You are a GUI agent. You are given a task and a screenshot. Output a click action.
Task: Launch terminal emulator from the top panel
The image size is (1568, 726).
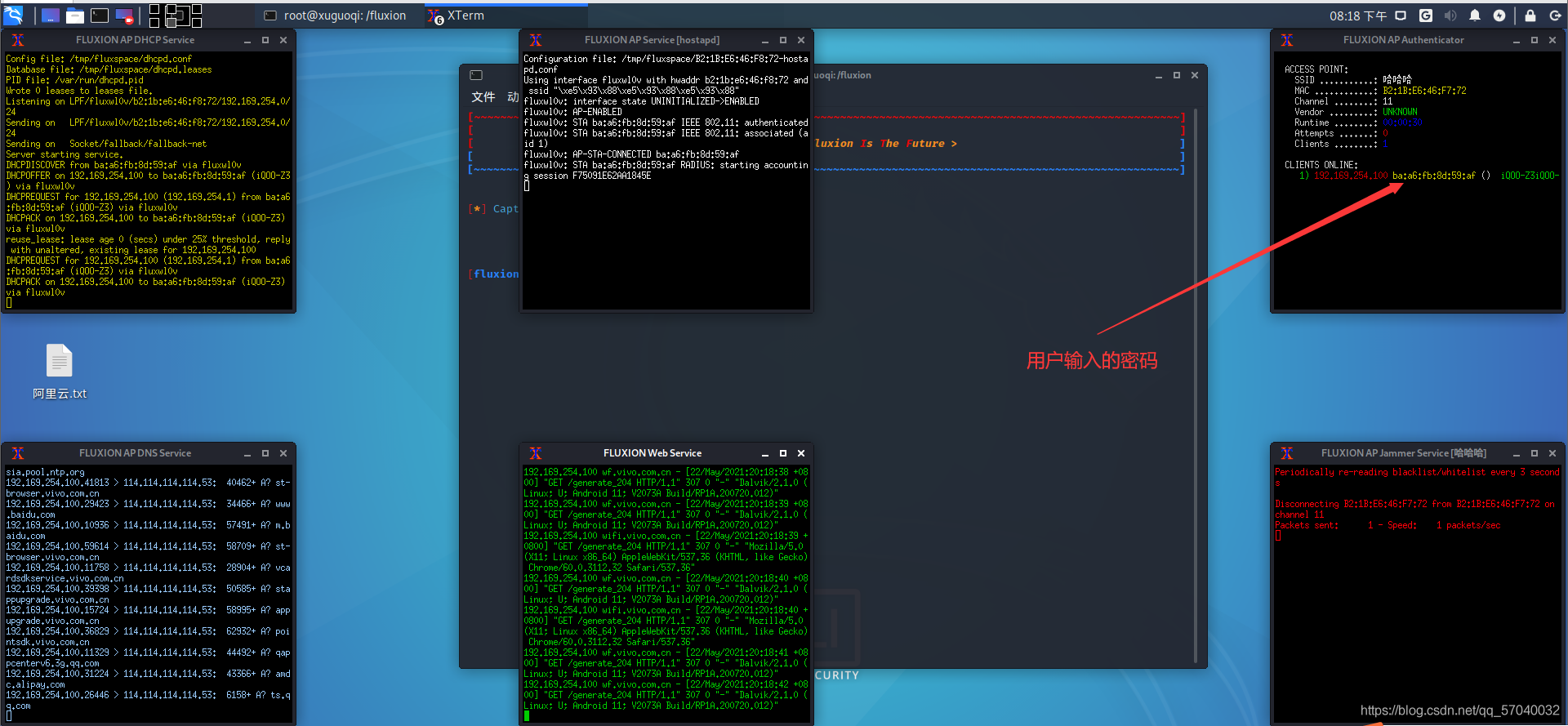point(100,16)
